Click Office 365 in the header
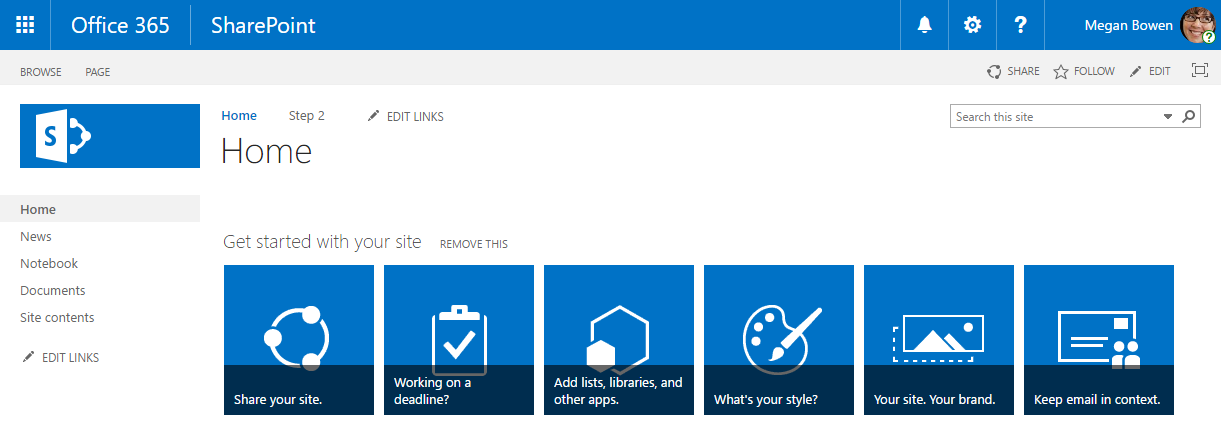 pyautogui.click(x=120, y=25)
